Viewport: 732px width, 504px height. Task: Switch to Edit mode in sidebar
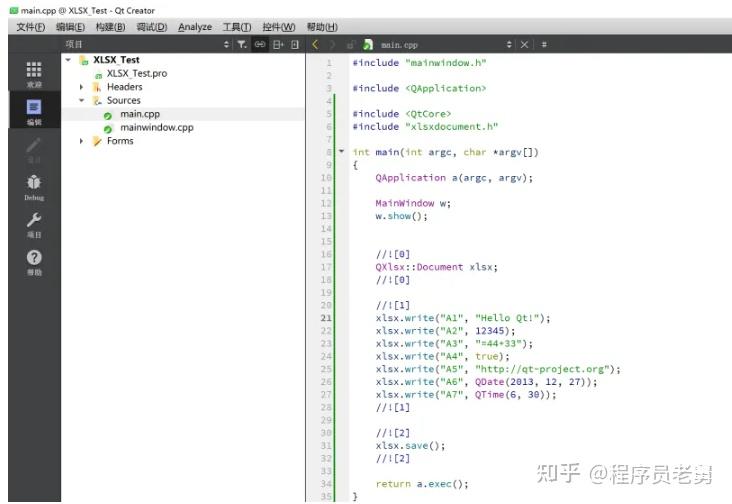(34, 112)
